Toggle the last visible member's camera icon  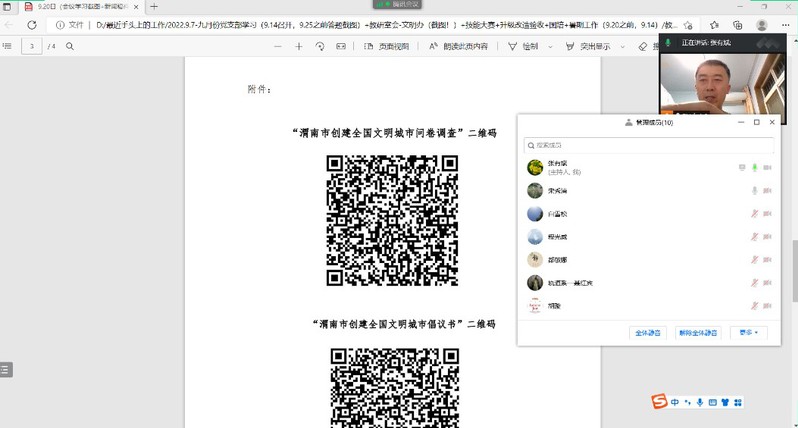click(767, 306)
